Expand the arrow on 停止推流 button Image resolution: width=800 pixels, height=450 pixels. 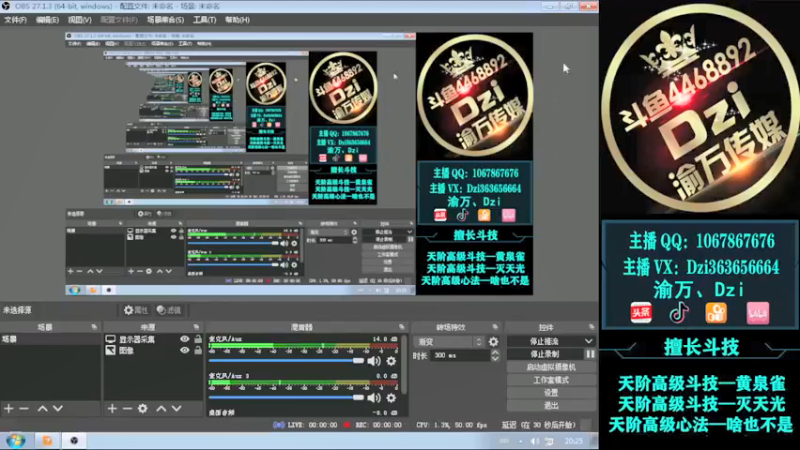click(x=589, y=341)
